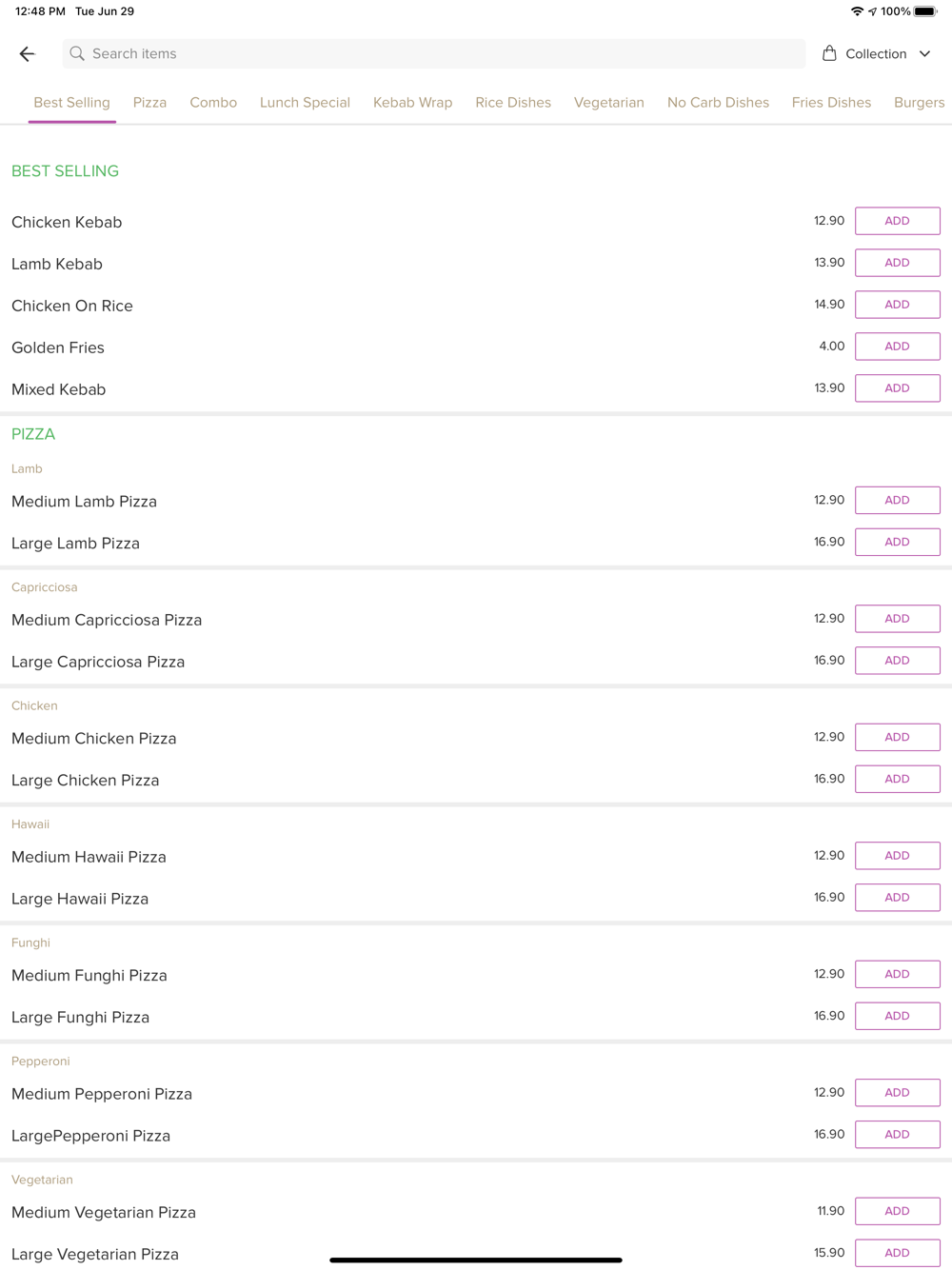The width and height of the screenshot is (952, 1270).
Task: Add Large Hawaii Pizza to order
Action: tap(897, 898)
